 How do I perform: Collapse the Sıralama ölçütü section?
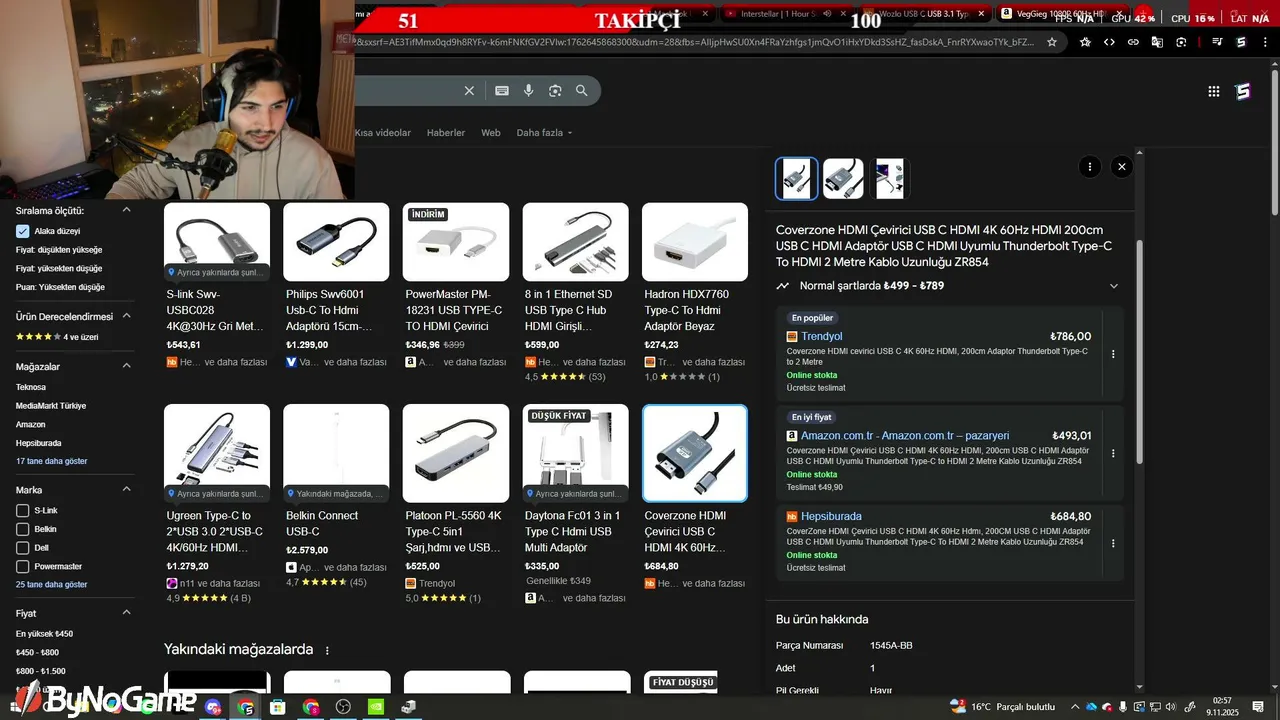[x=126, y=211]
